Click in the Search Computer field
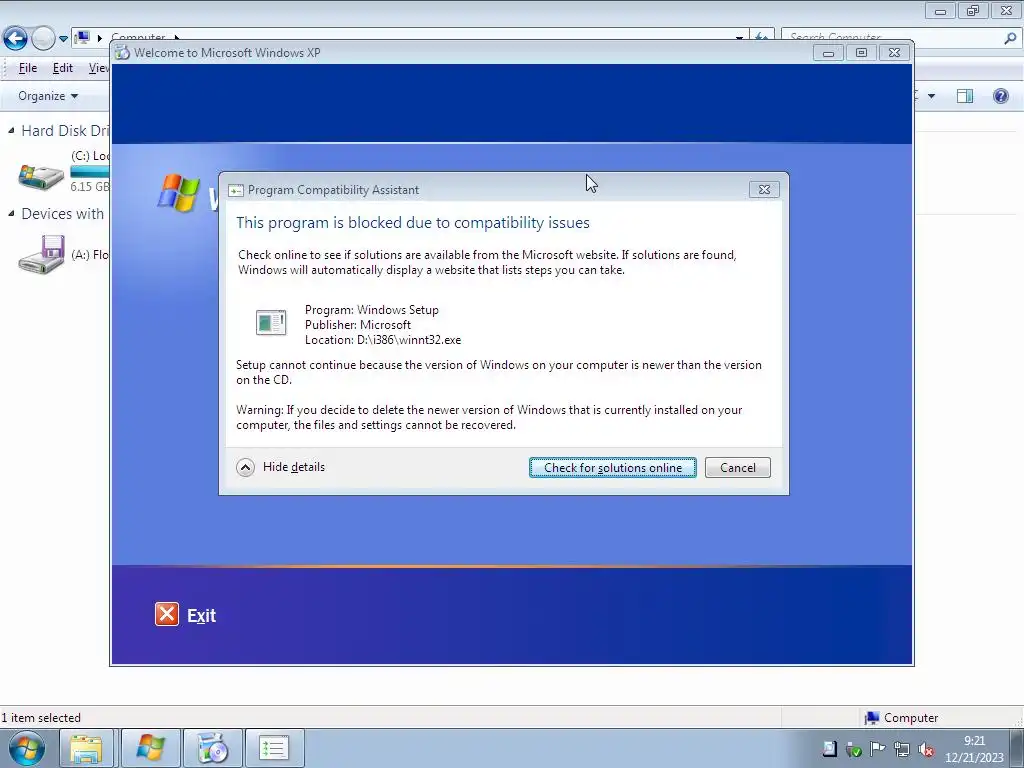Viewport: 1024px width, 768px height. click(892, 38)
